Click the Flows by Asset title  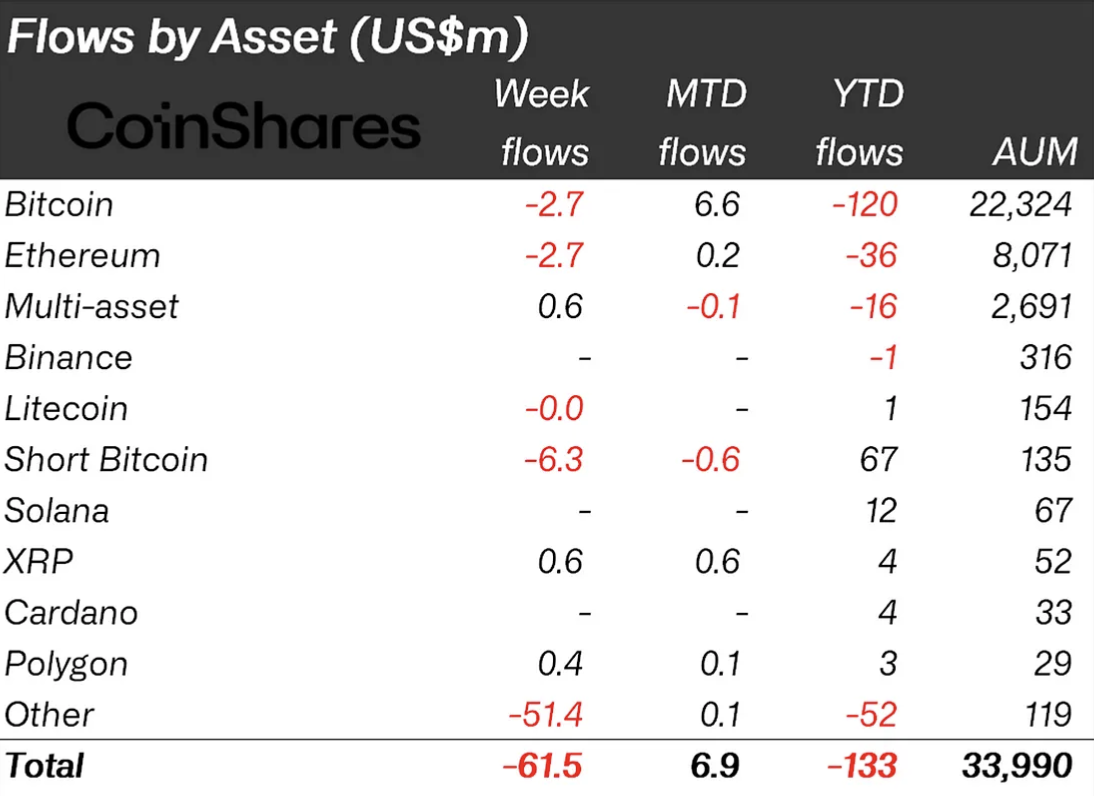267,37
